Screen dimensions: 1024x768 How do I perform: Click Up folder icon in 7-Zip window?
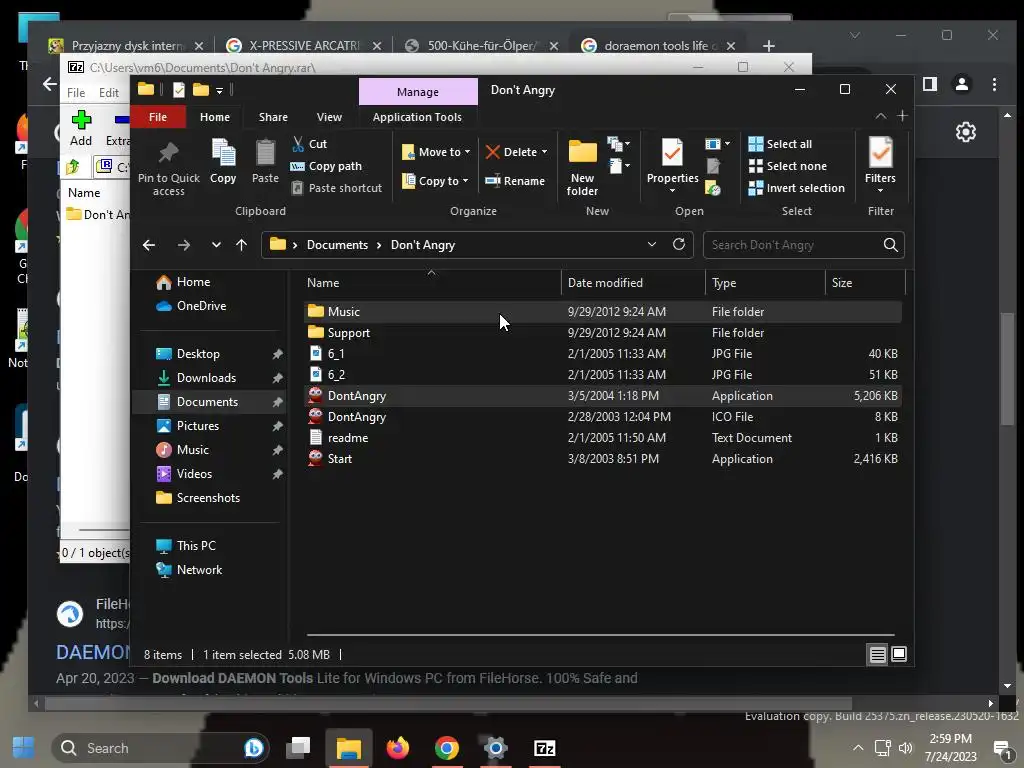(x=73, y=167)
